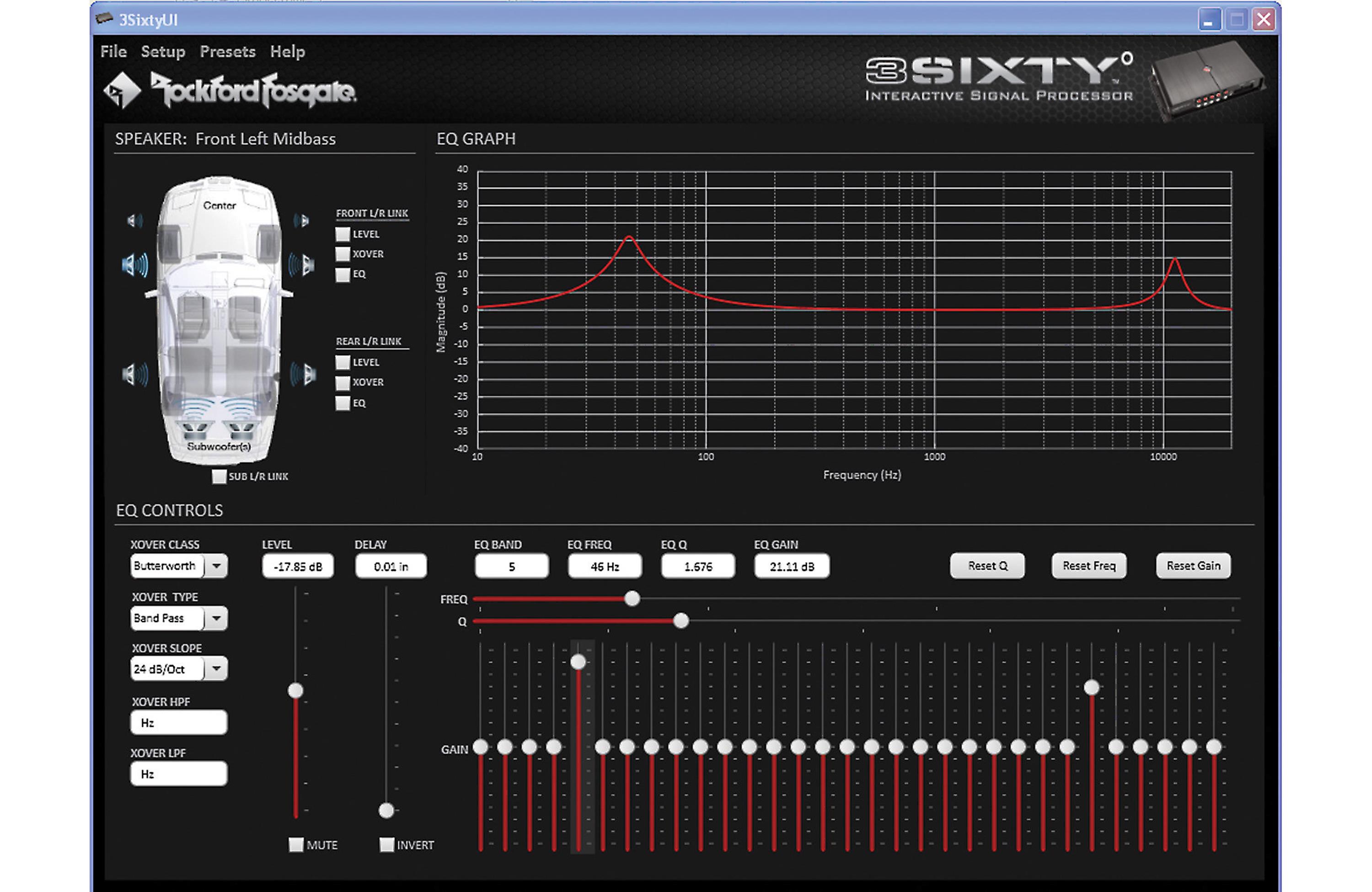Click the last EQ band gain slider knob
1372x892 pixels.
pyautogui.click(x=1213, y=747)
